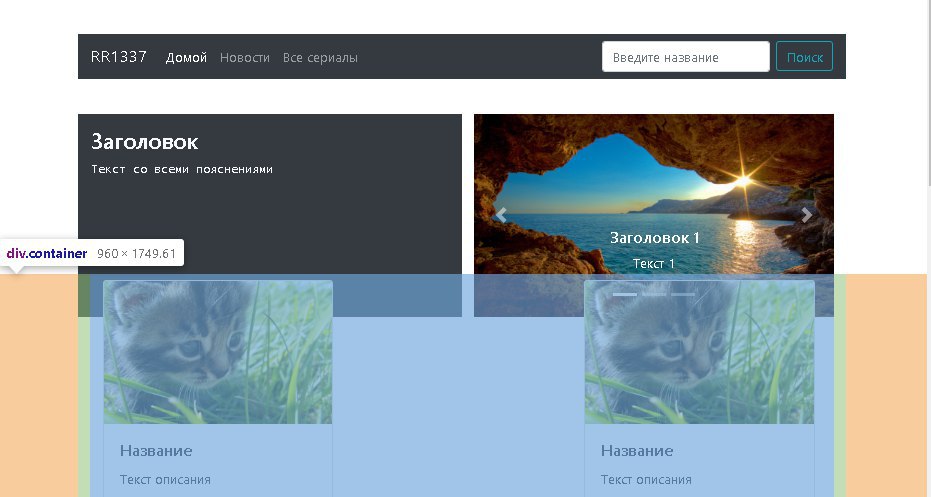Go to next carousel slide arrow

(x=806, y=215)
